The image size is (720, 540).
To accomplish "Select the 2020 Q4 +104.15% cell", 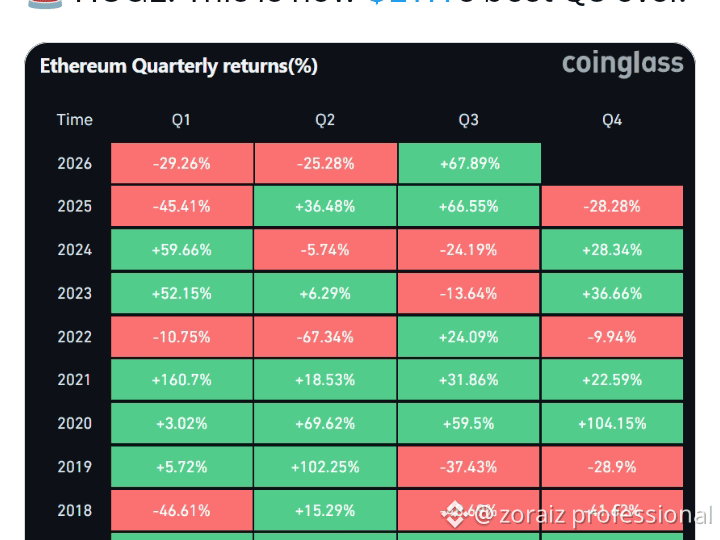I will tap(612, 423).
